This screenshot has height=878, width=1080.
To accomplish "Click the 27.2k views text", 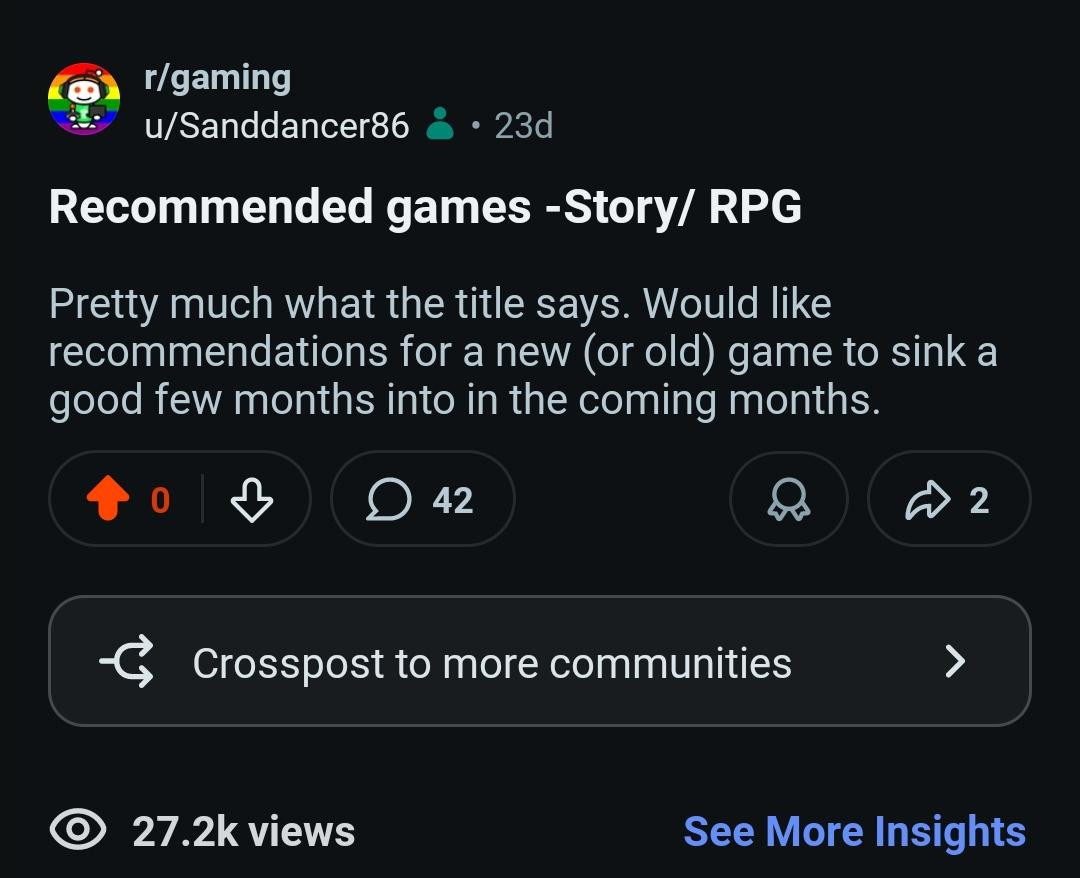I will [243, 831].
